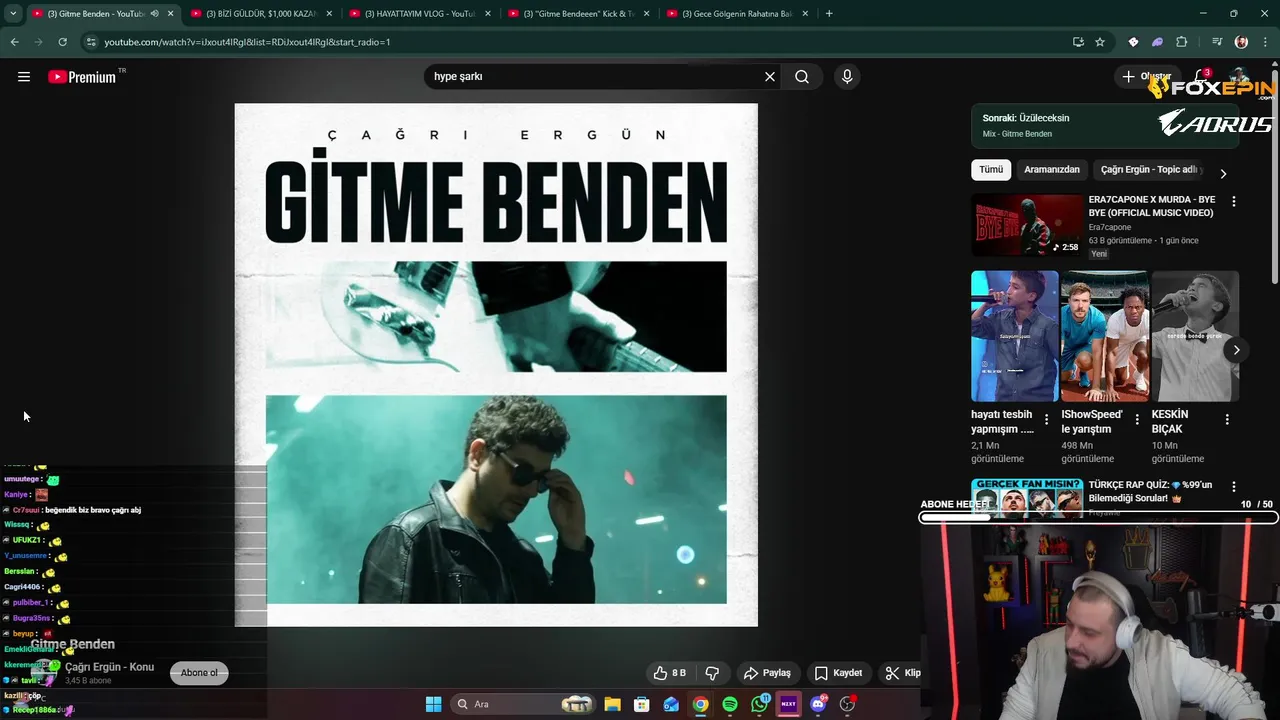Subscribe with the Abone ol button

coord(199,673)
